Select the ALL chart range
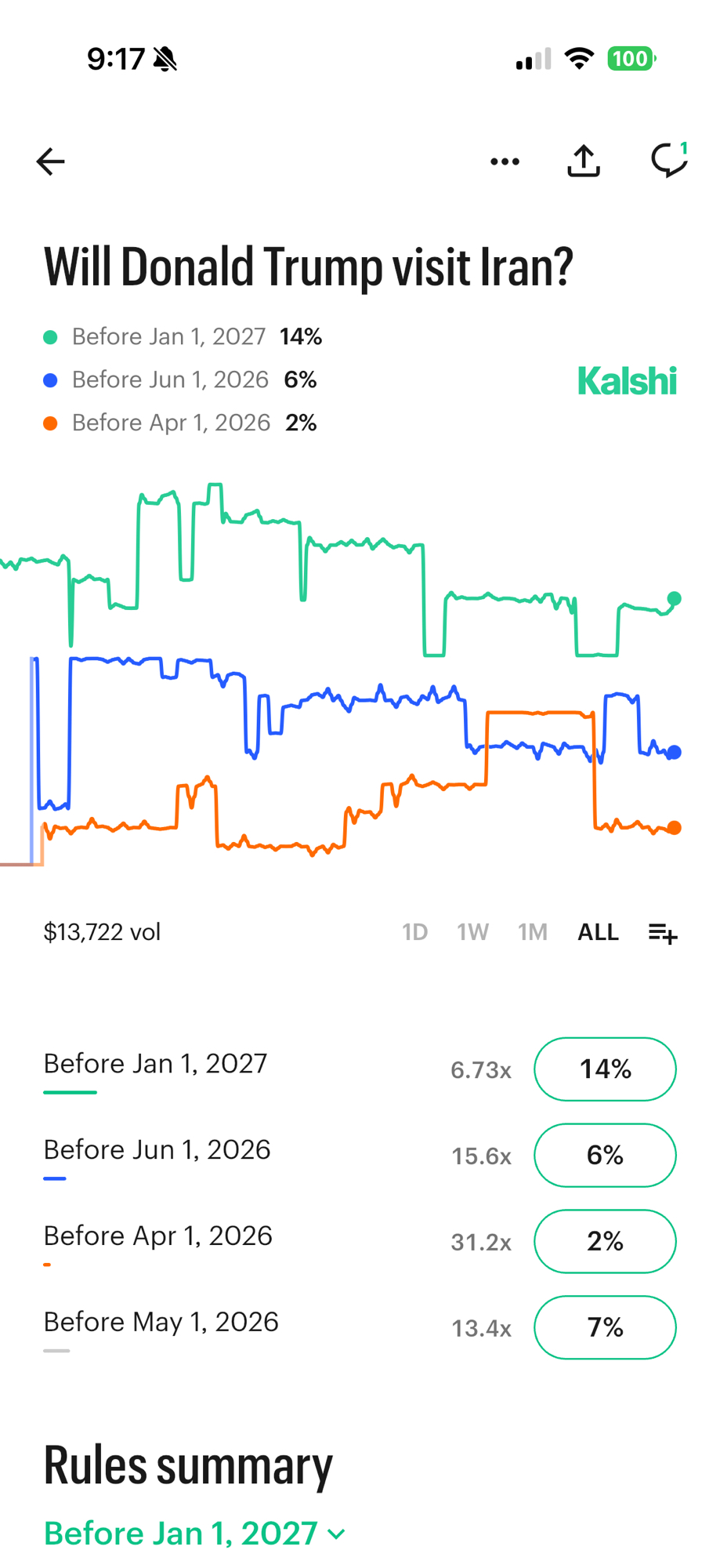This screenshot has height=1568, width=720. (x=598, y=932)
